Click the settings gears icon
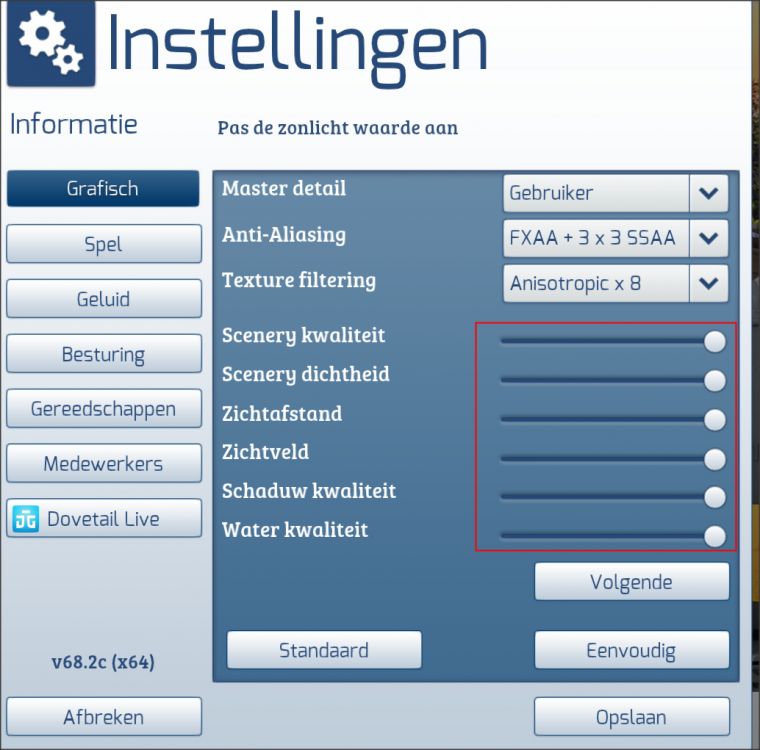760x750 pixels. (x=51, y=43)
